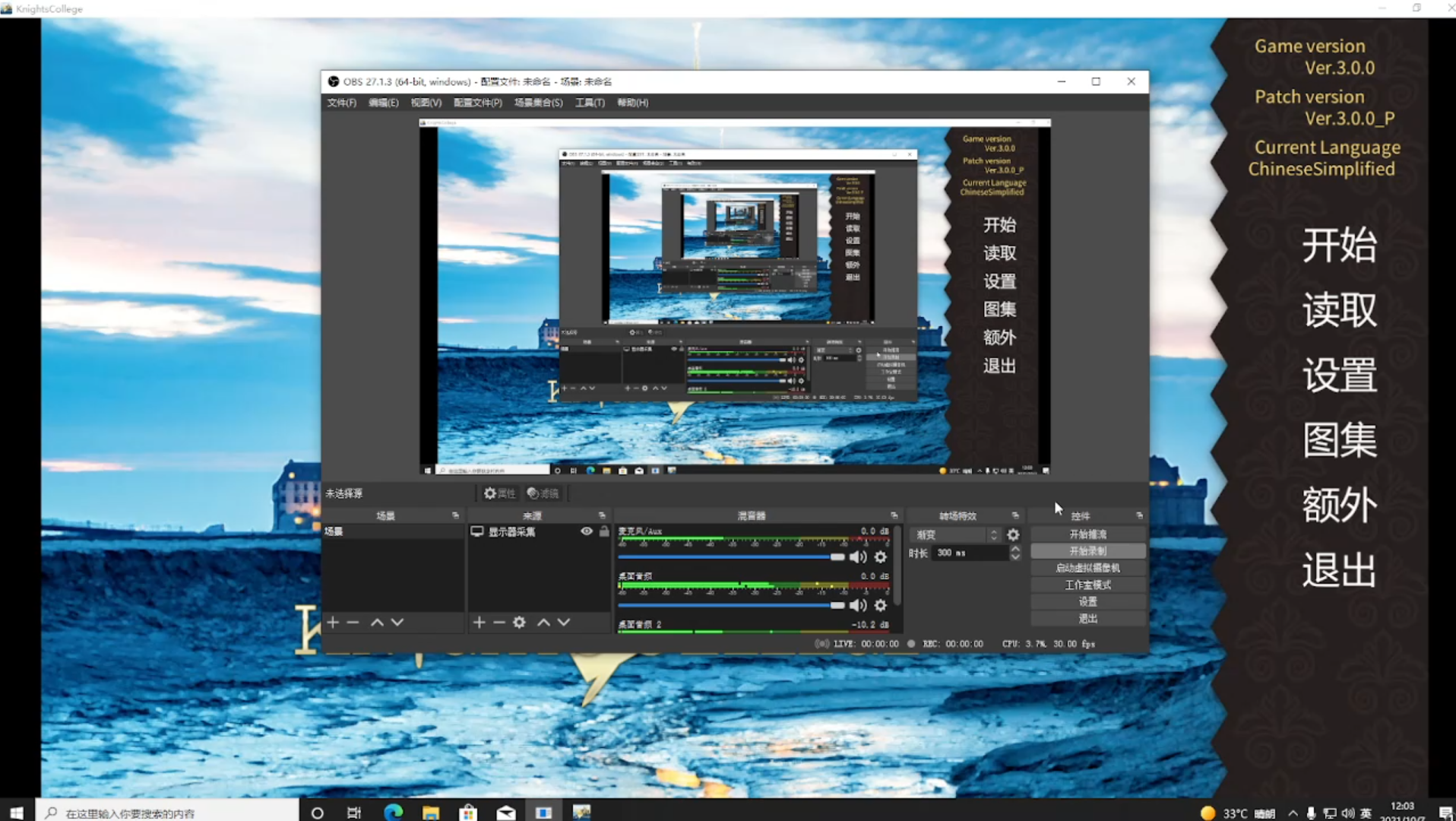Open Task View on taskbar

354,812
